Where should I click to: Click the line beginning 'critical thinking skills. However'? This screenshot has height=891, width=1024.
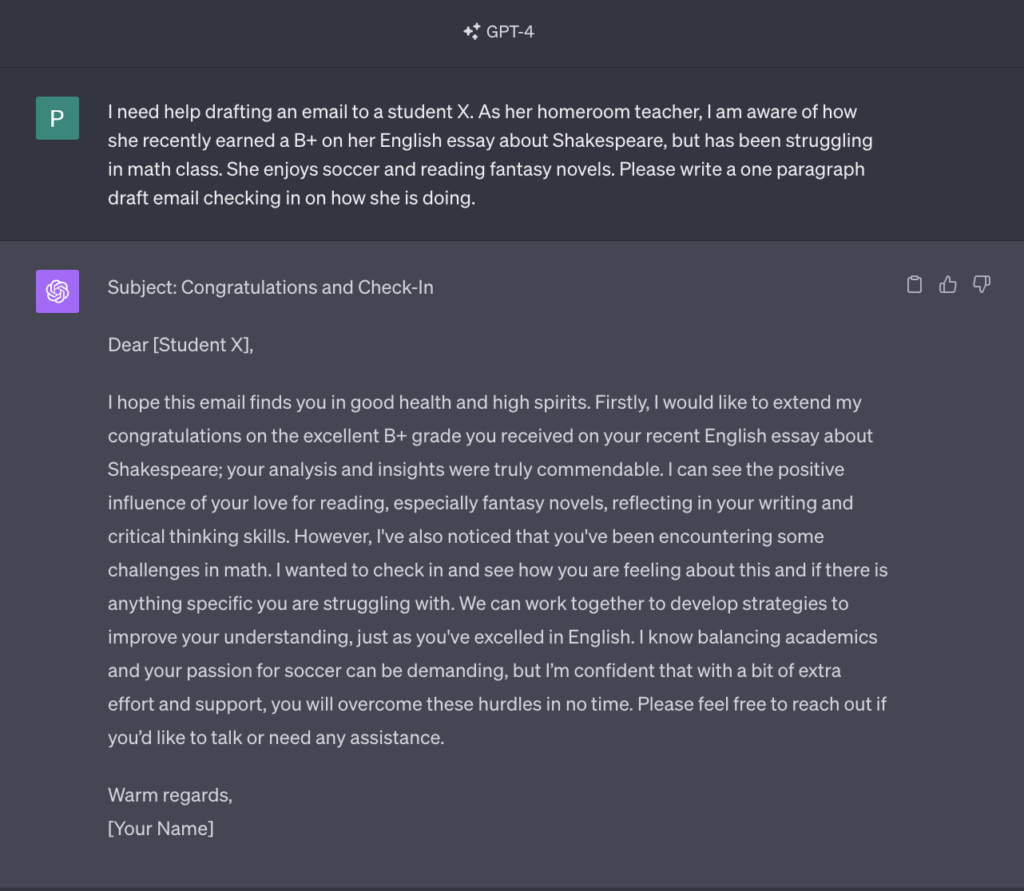[466, 536]
